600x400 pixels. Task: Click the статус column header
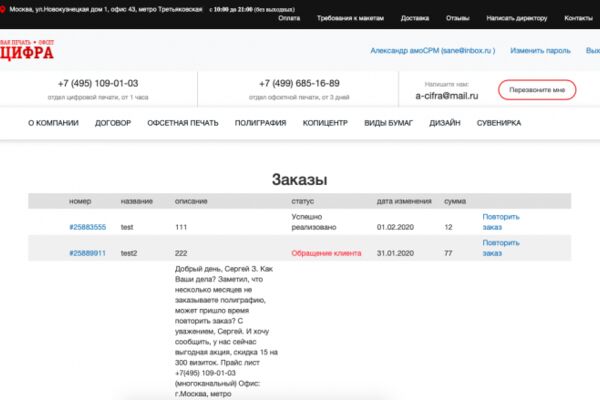tap(302, 201)
